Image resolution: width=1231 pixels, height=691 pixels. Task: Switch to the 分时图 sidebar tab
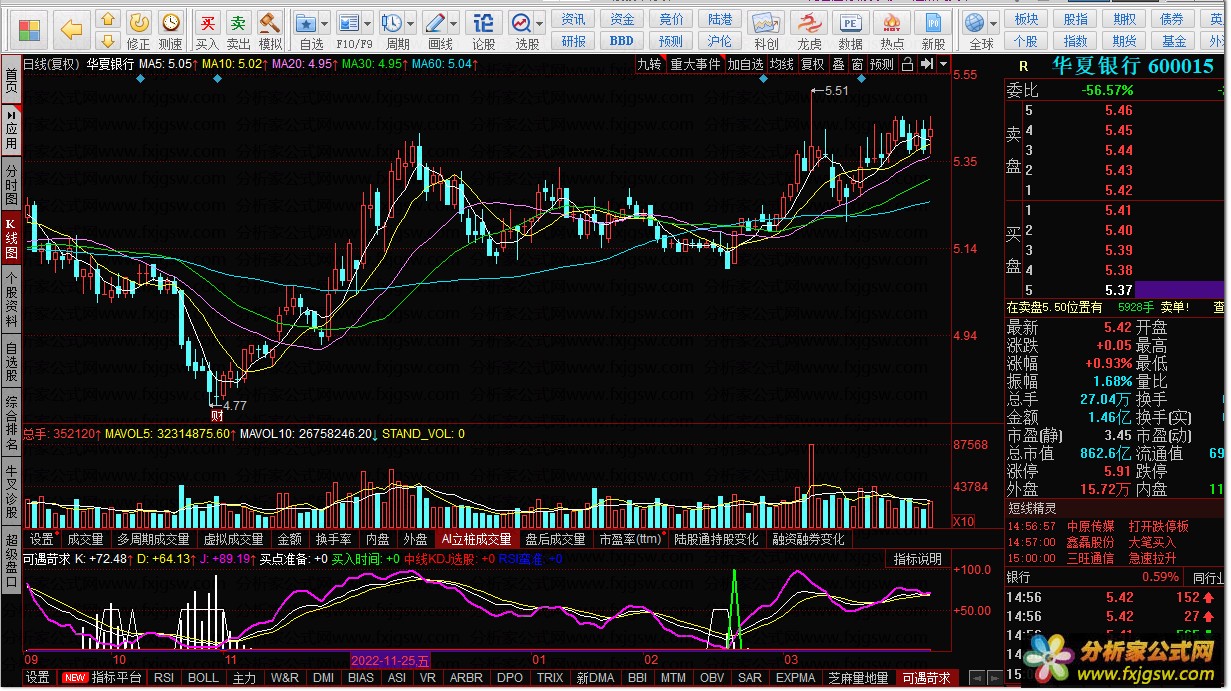(11, 186)
